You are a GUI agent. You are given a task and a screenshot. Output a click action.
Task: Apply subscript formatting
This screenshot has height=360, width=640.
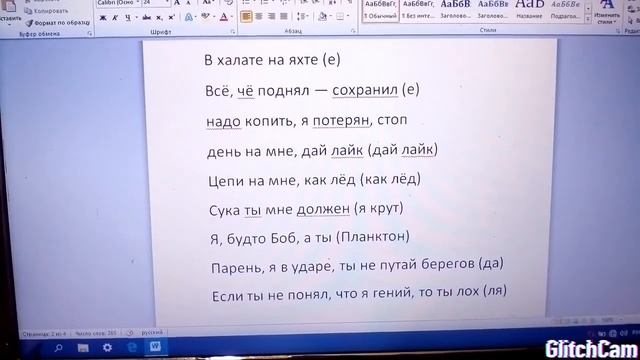click(159, 18)
